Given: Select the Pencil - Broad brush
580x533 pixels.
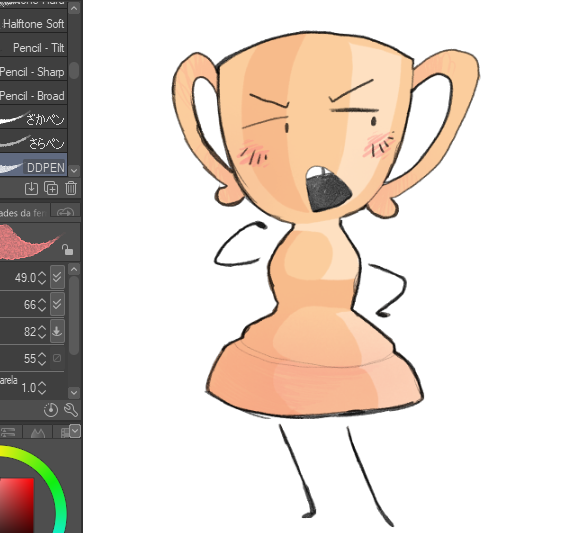Looking at the screenshot, I should tap(33, 95).
